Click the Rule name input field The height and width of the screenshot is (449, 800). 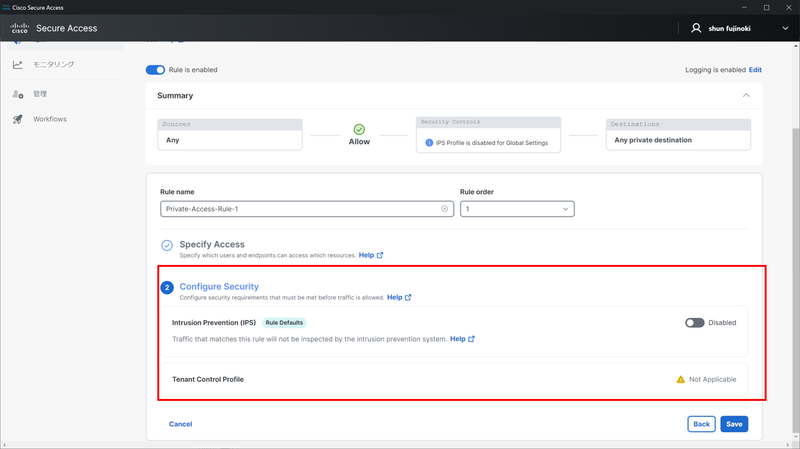[307, 209]
